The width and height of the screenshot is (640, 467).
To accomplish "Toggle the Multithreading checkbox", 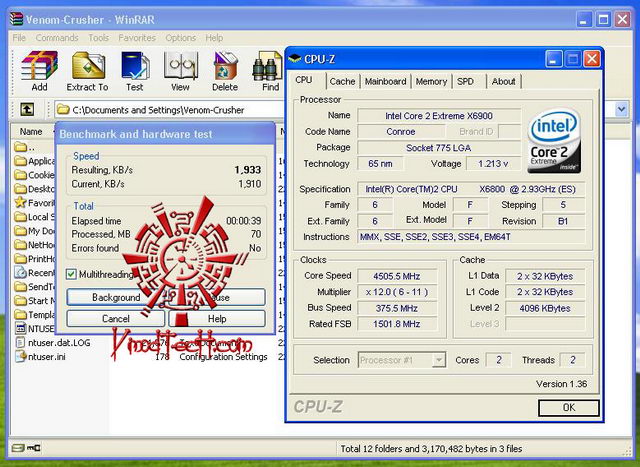I will pos(71,274).
